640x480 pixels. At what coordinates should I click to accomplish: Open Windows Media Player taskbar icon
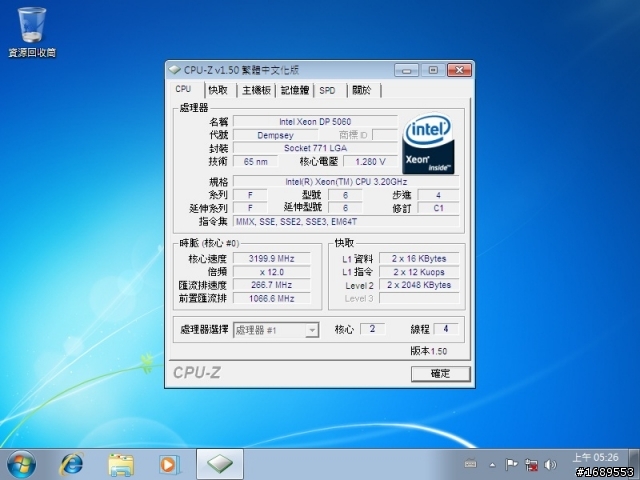168,464
